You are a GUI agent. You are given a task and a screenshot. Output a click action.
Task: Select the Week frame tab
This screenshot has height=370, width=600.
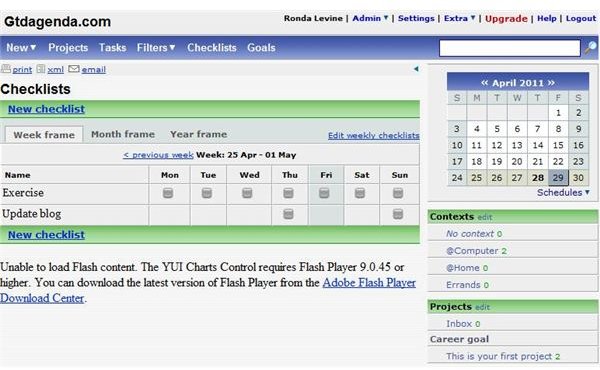[44, 135]
